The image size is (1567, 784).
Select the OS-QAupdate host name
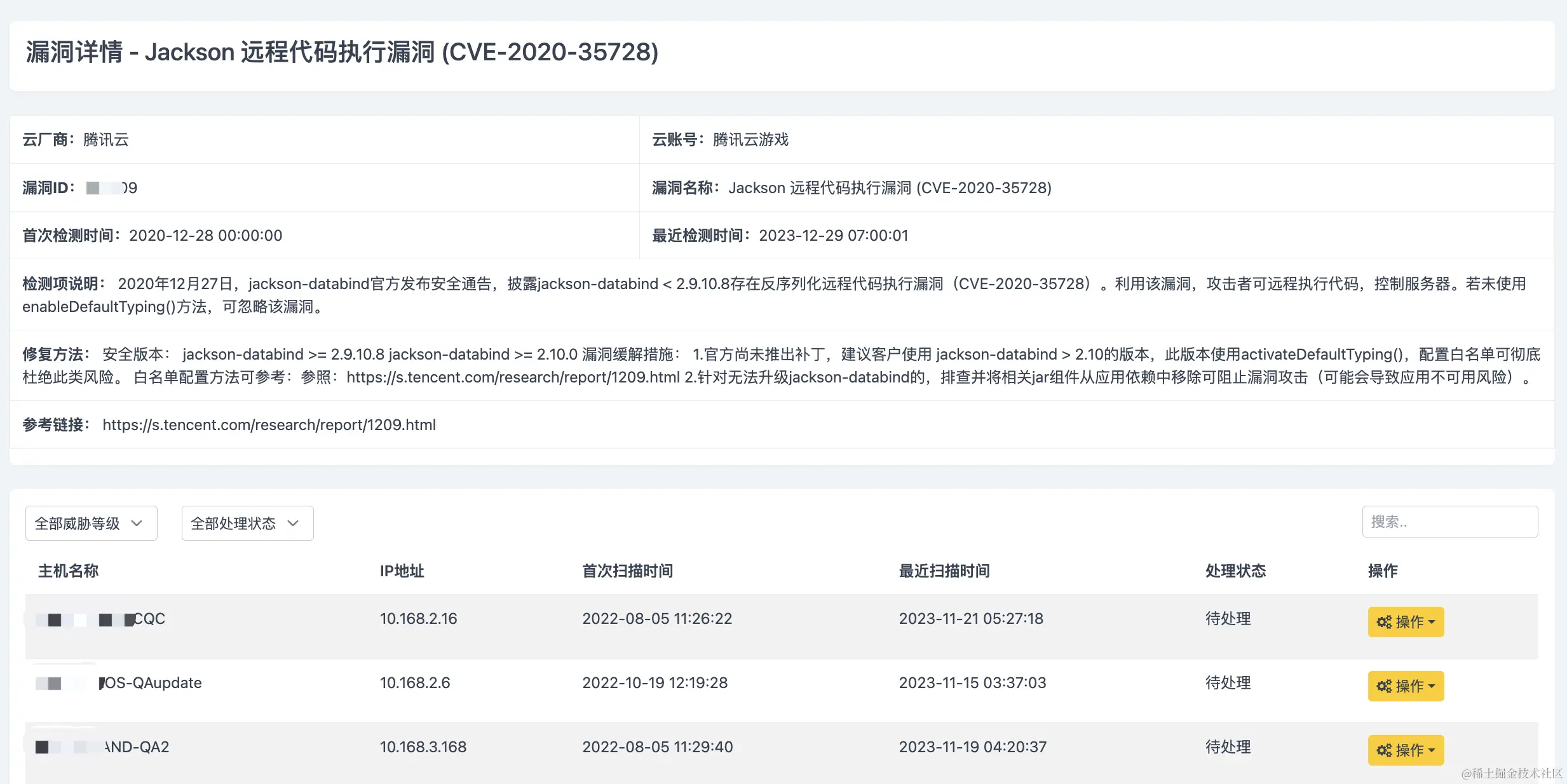click(x=151, y=683)
